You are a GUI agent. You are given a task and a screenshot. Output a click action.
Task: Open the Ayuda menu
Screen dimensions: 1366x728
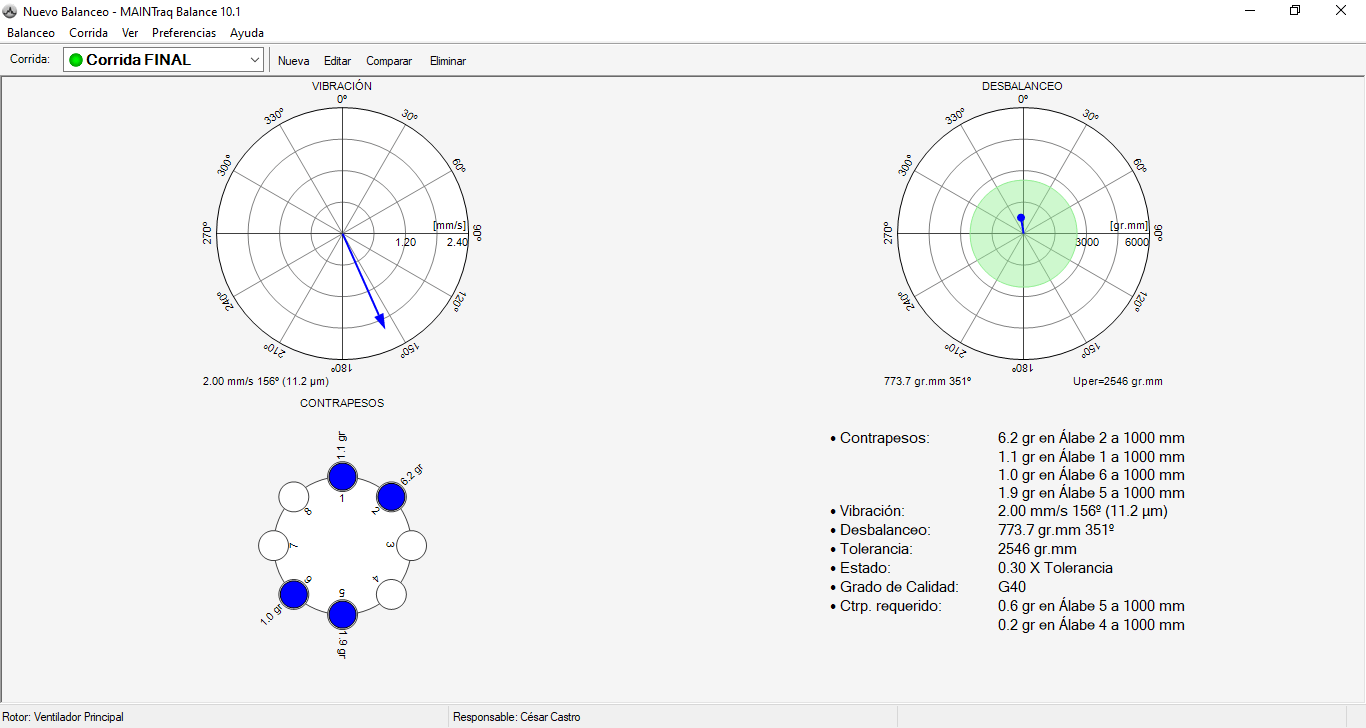(246, 33)
